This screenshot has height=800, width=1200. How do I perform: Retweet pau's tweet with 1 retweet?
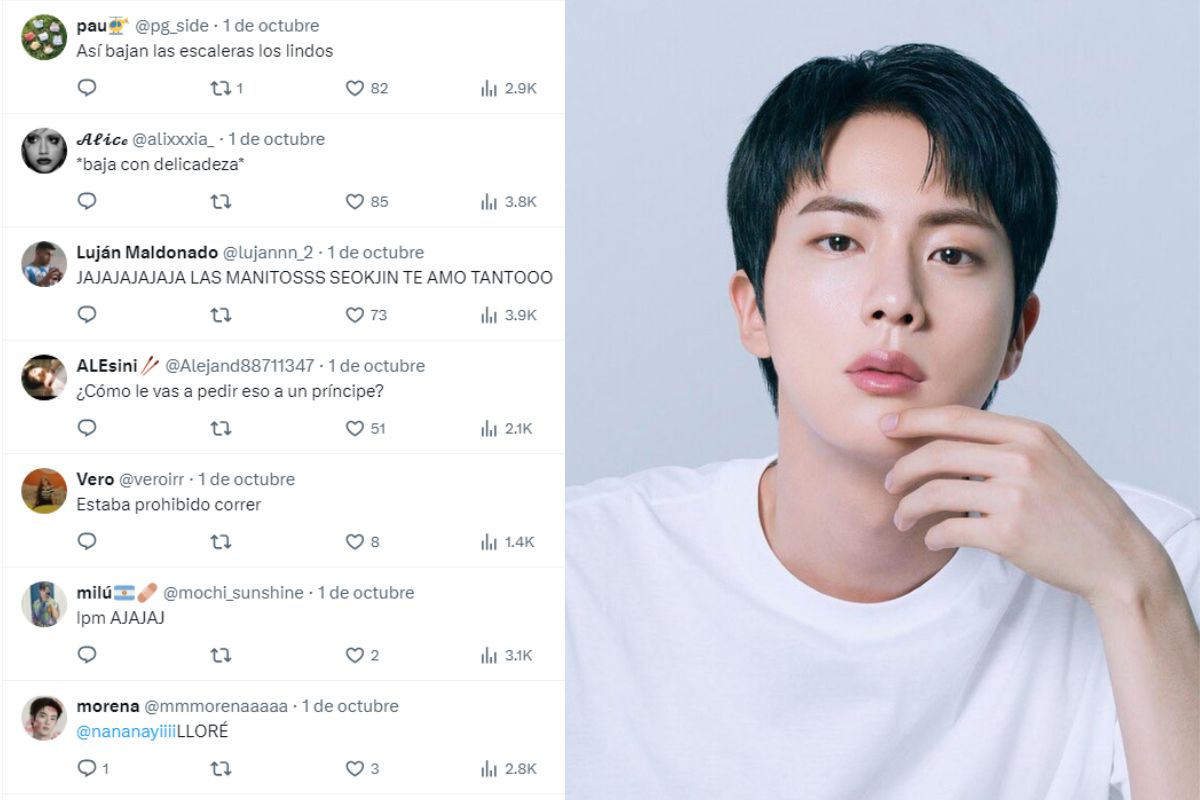(x=227, y=88)
